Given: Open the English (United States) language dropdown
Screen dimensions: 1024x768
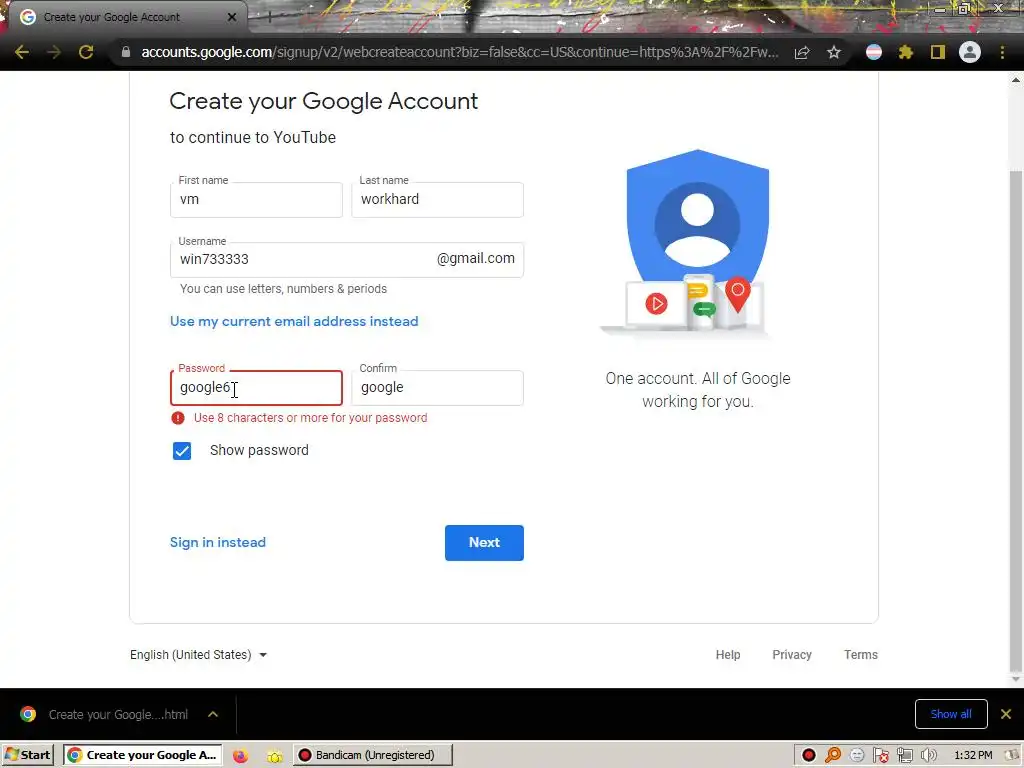Looking at the screenshot, I should pos(199,654).
